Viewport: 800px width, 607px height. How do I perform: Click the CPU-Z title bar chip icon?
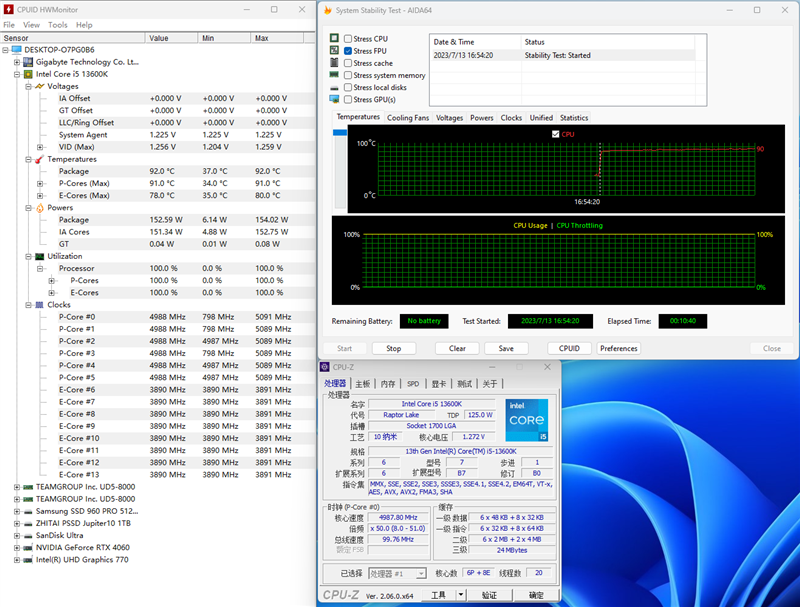[x=324, y=367]
